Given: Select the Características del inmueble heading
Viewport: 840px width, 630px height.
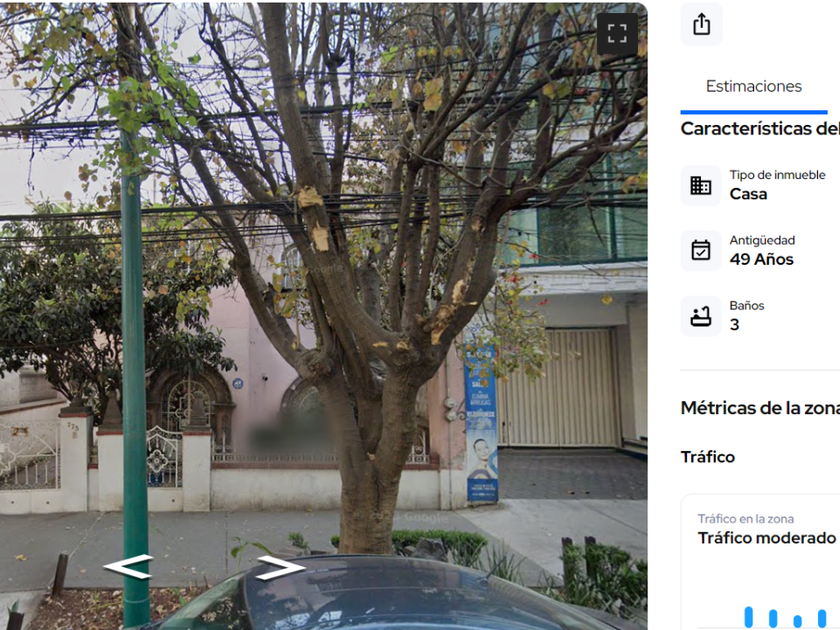Looking at the screenshot, I should (760, 129).
